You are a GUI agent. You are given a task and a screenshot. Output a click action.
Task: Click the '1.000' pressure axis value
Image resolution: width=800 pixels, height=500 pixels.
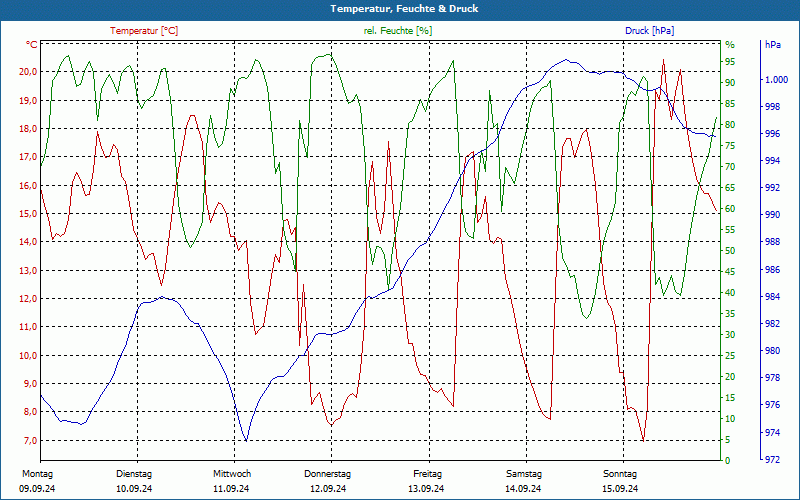point(777,80)
